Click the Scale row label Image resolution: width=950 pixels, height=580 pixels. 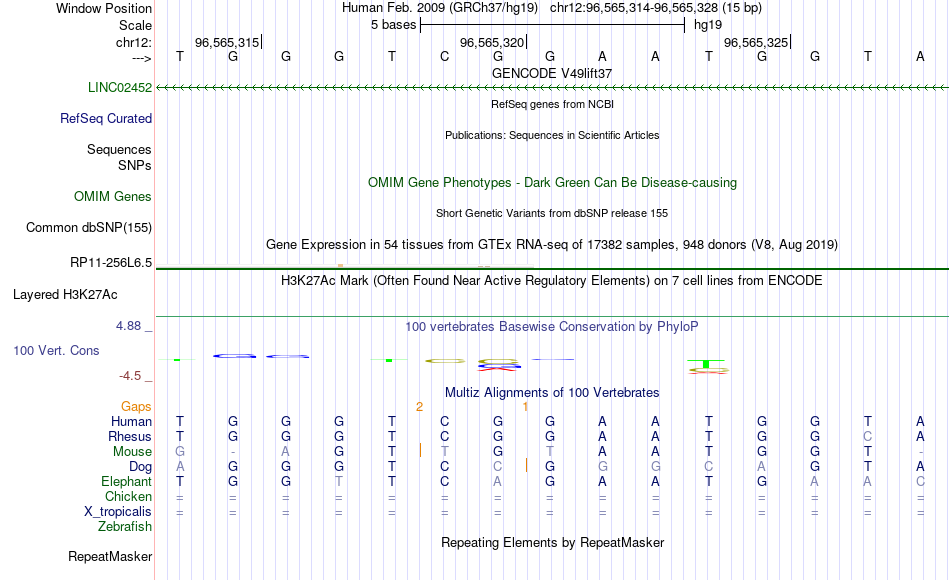coord(135,25)
